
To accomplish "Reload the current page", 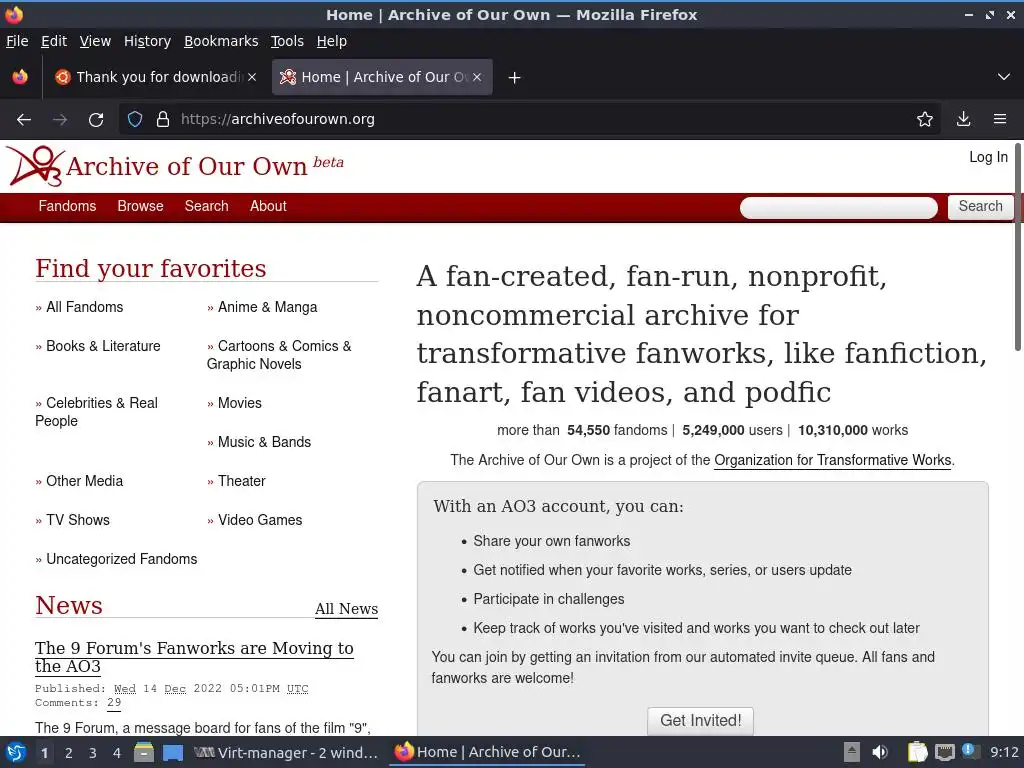I will [96, 120].
